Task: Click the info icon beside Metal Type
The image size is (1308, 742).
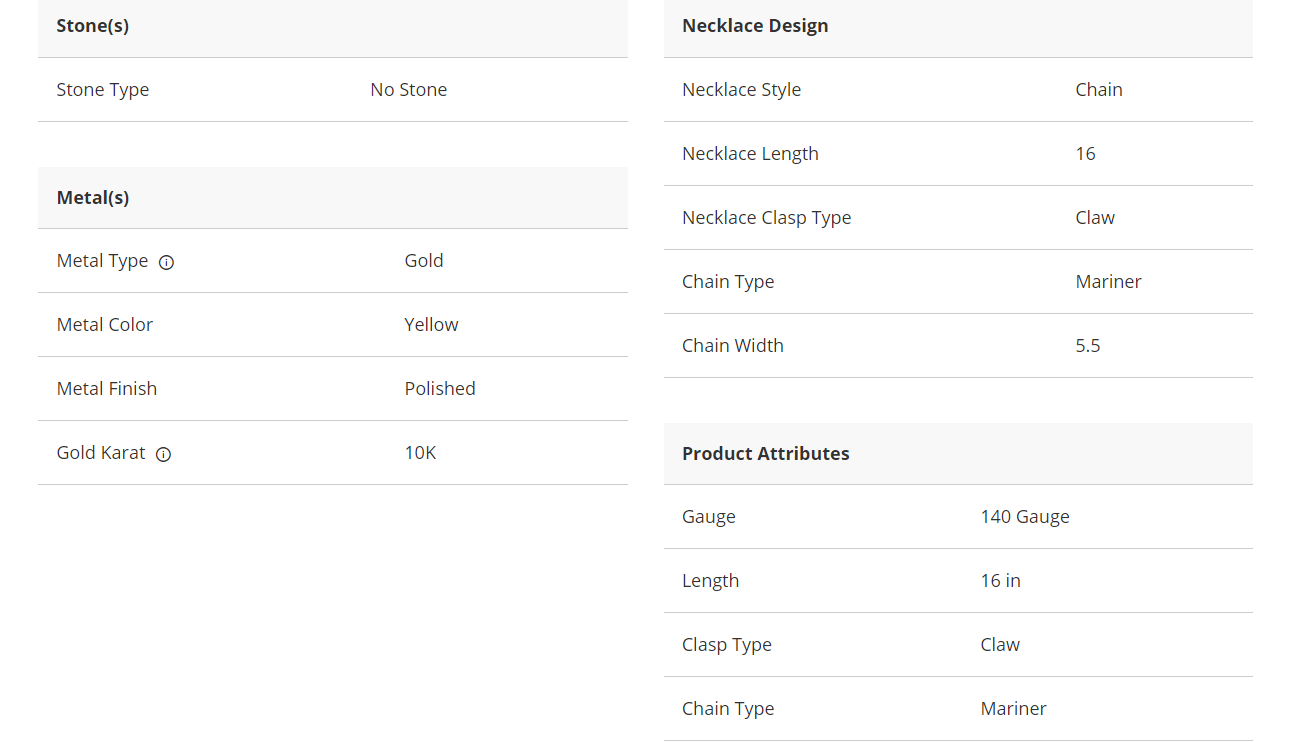Action: click(x=167, y=262)
